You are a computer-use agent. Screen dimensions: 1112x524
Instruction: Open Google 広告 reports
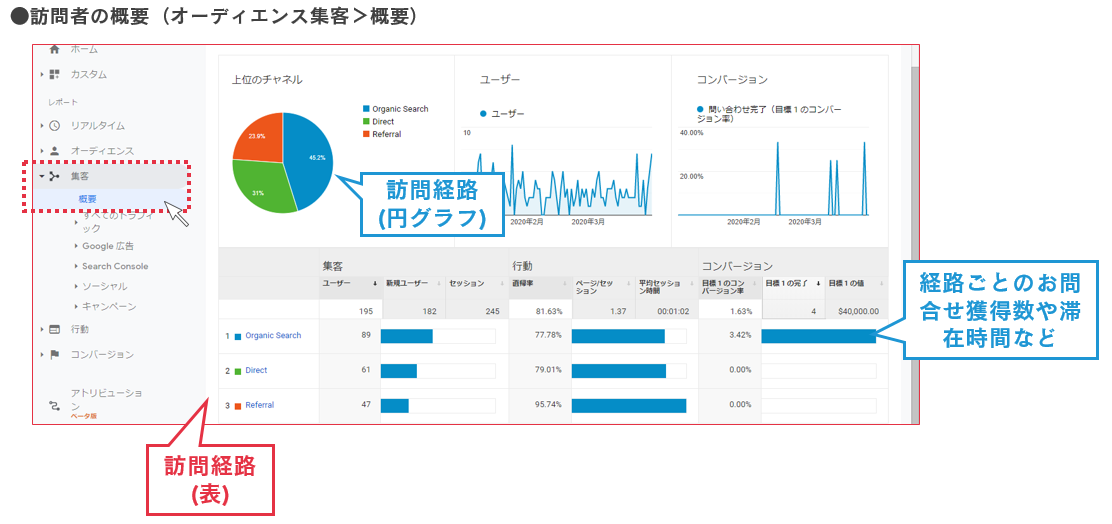(108, 246)
